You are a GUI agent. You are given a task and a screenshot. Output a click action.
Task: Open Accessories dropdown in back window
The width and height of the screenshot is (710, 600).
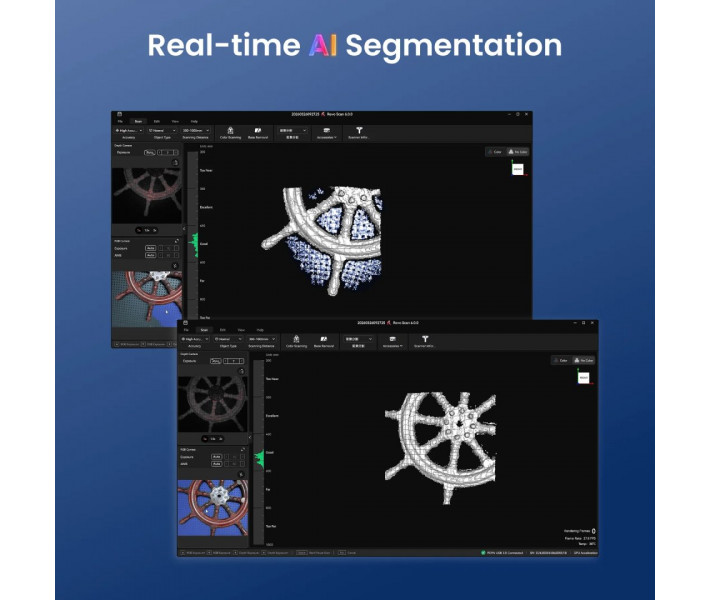[x=326, y=137]
